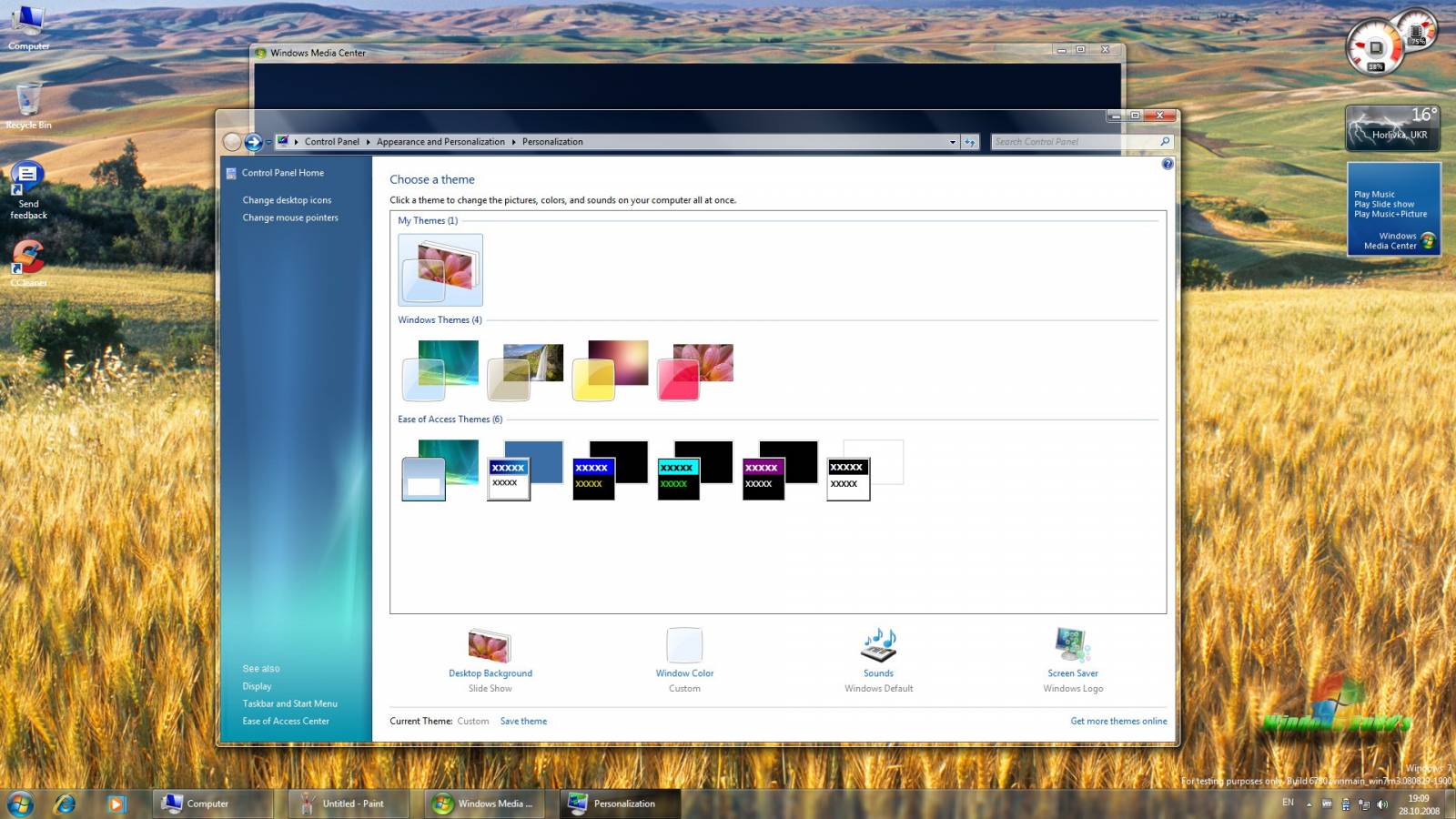Select the high contrast blue-yellow theme
The width and height of the screenshot is (1456, 819).
point(610,470)
